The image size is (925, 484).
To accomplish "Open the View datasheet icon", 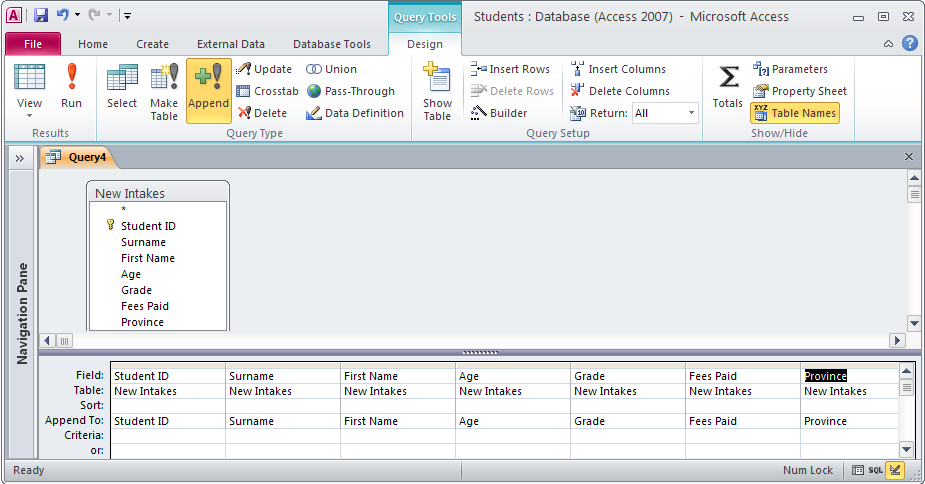I will pos(29,78).
